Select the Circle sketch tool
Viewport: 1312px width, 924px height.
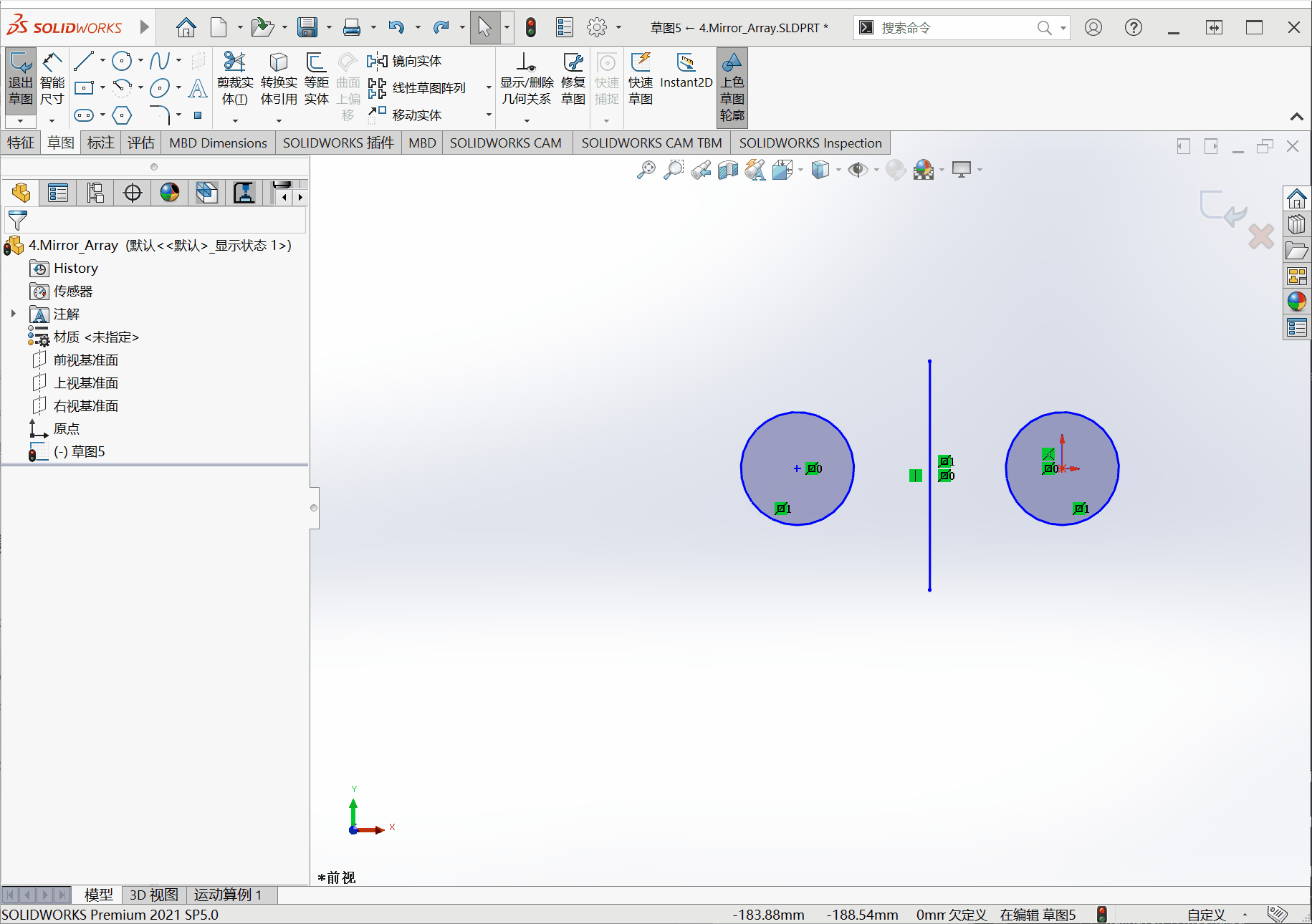tap(122, 61)
